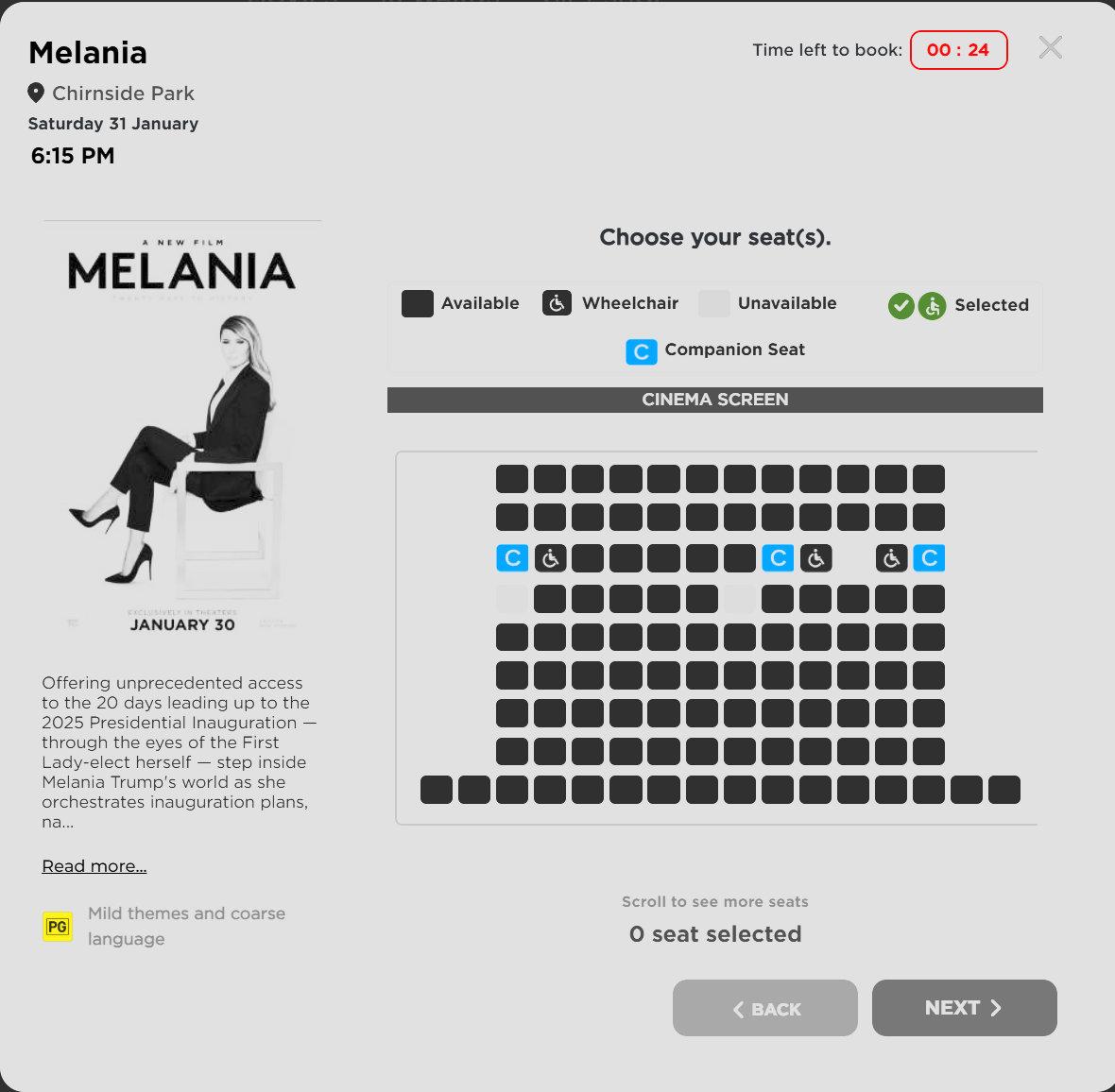Select the leftmost blue companion seat
Screen dimensions: 1115x1092
(512, 558)
